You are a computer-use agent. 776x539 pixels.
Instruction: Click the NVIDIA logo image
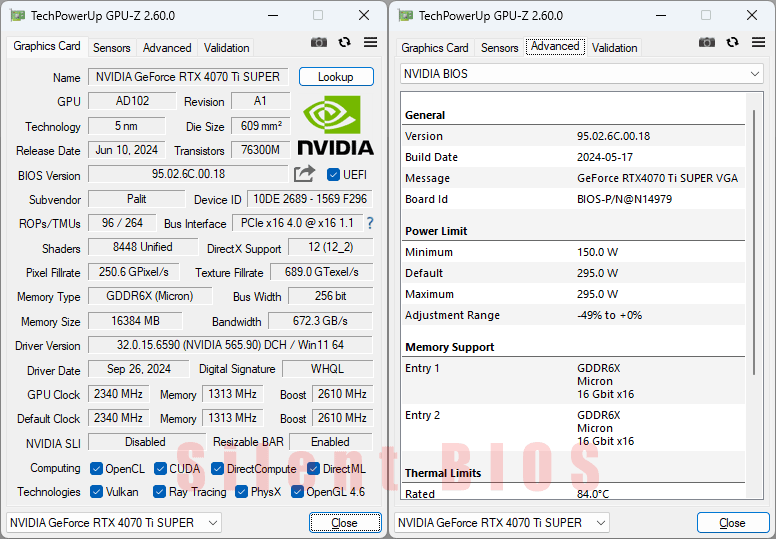point(335,125)
